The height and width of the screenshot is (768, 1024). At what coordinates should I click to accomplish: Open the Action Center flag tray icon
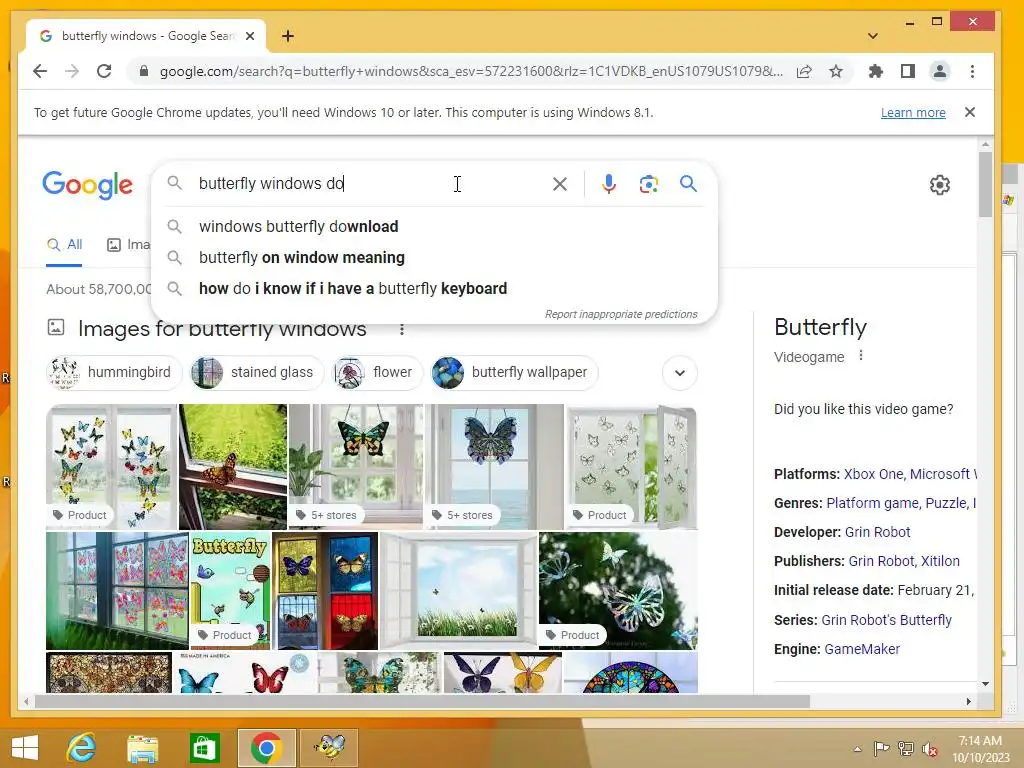pos(881,749)
